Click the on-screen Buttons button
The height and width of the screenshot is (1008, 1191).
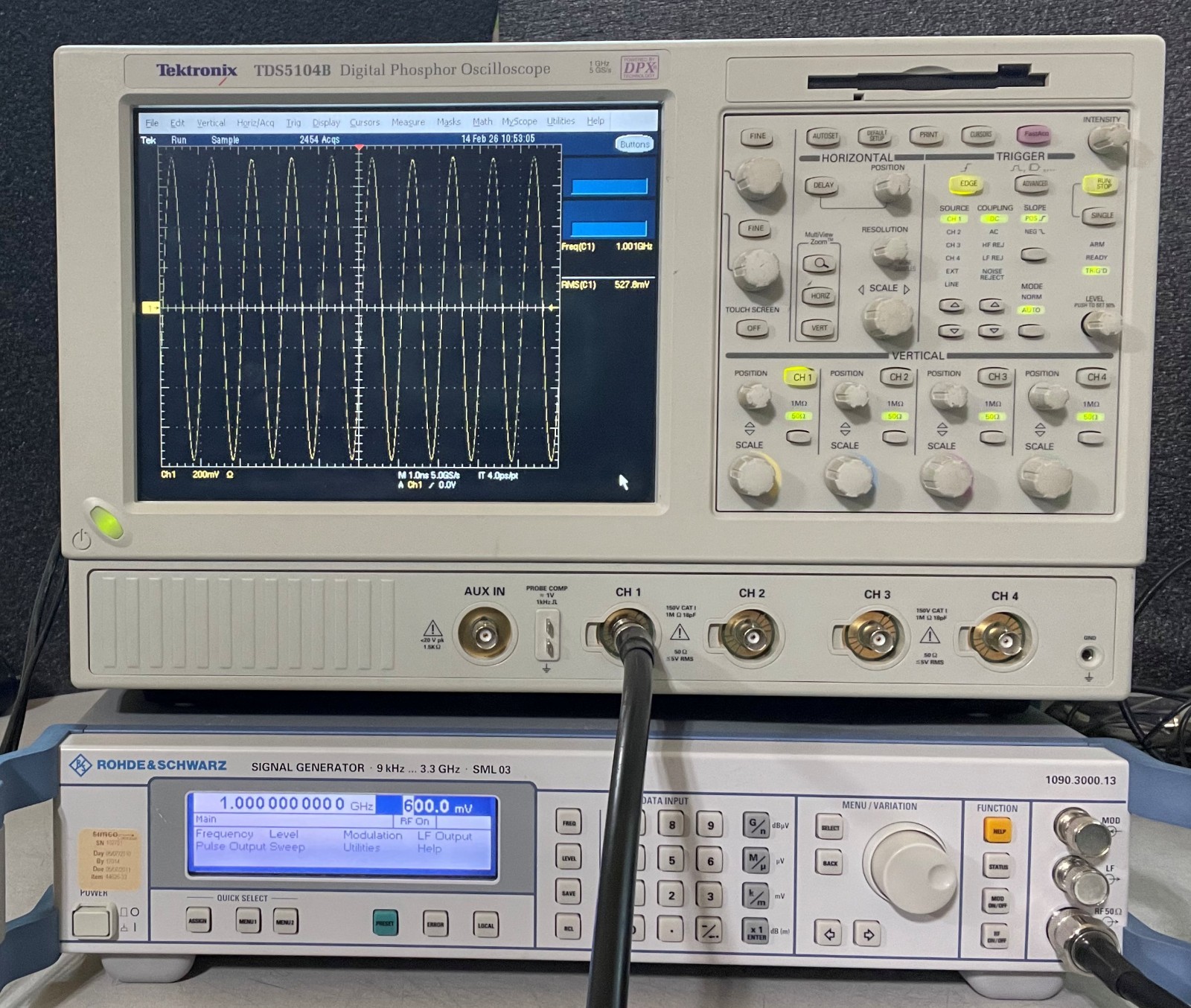click(634, 144)
